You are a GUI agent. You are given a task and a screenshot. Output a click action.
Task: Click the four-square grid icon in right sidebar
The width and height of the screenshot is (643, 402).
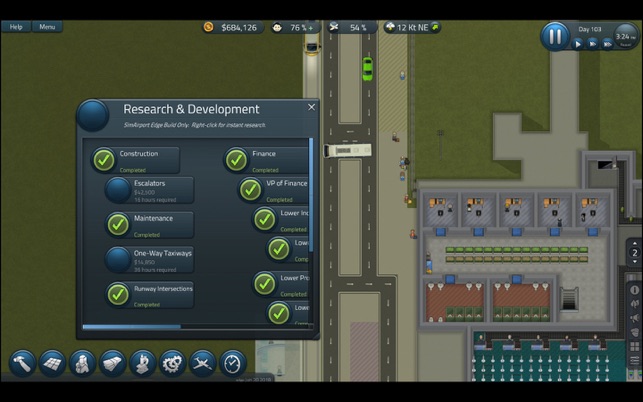[634, 347]
